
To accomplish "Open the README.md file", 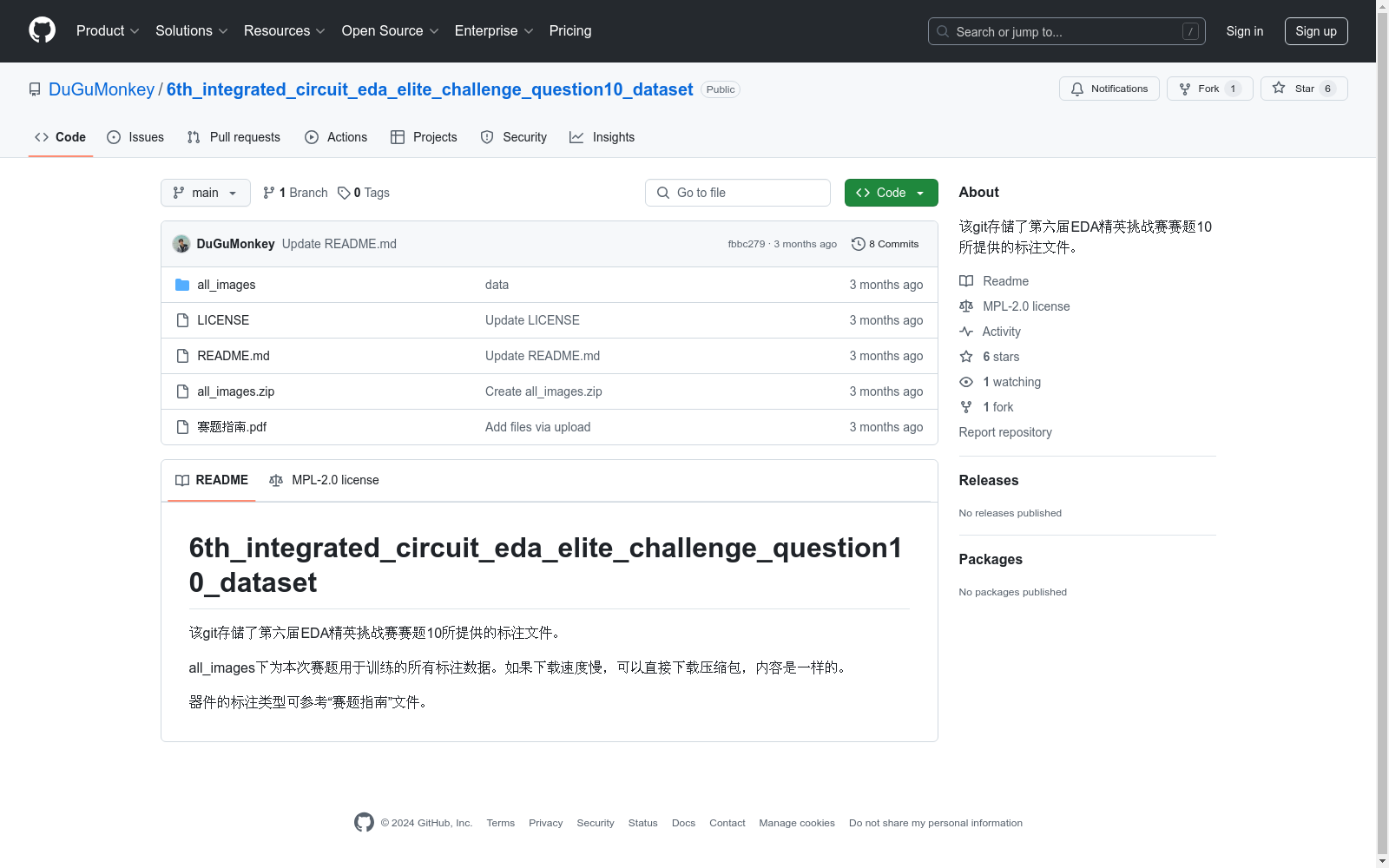I will tap(234, 356).
